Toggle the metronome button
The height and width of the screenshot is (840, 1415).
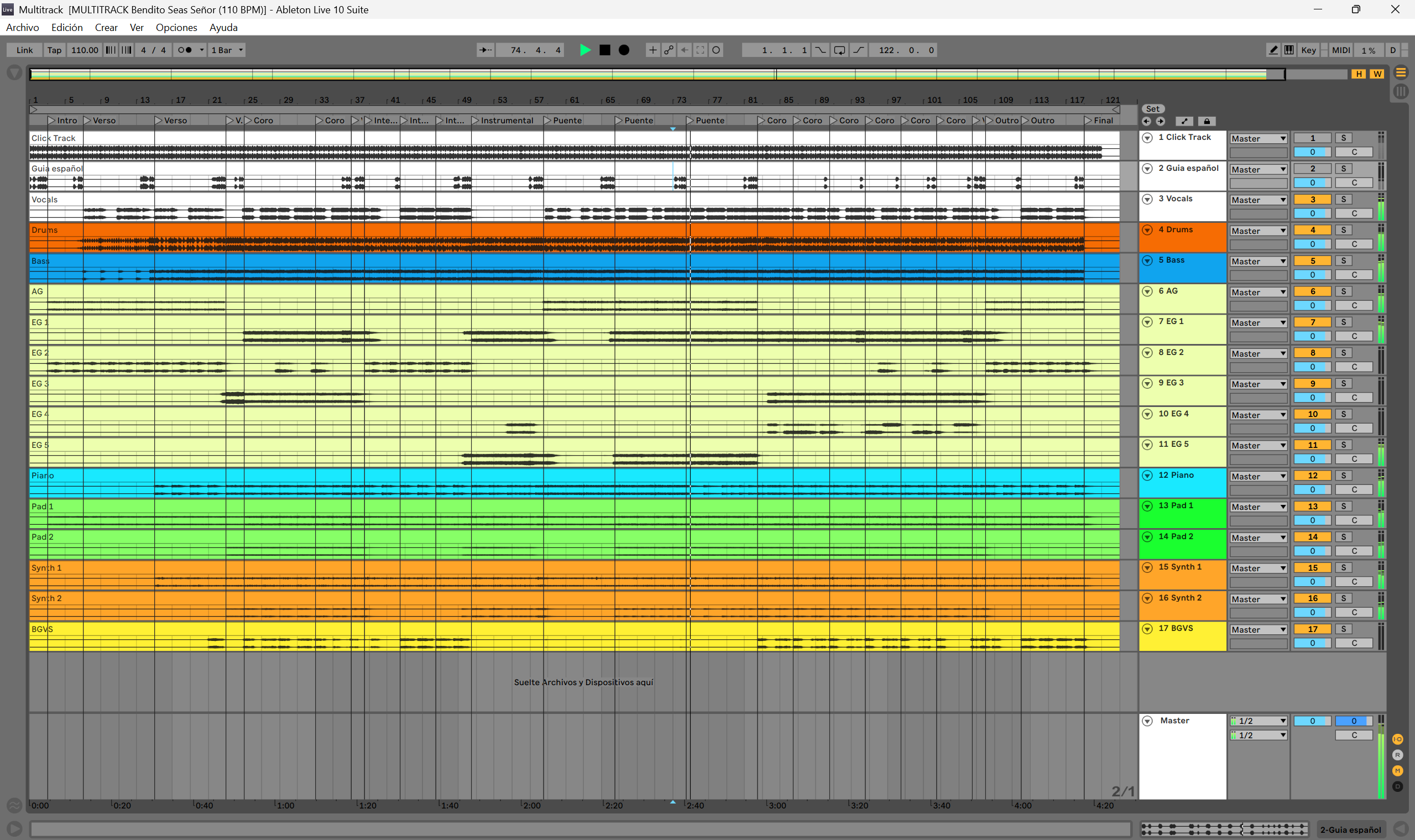[185, 50]
